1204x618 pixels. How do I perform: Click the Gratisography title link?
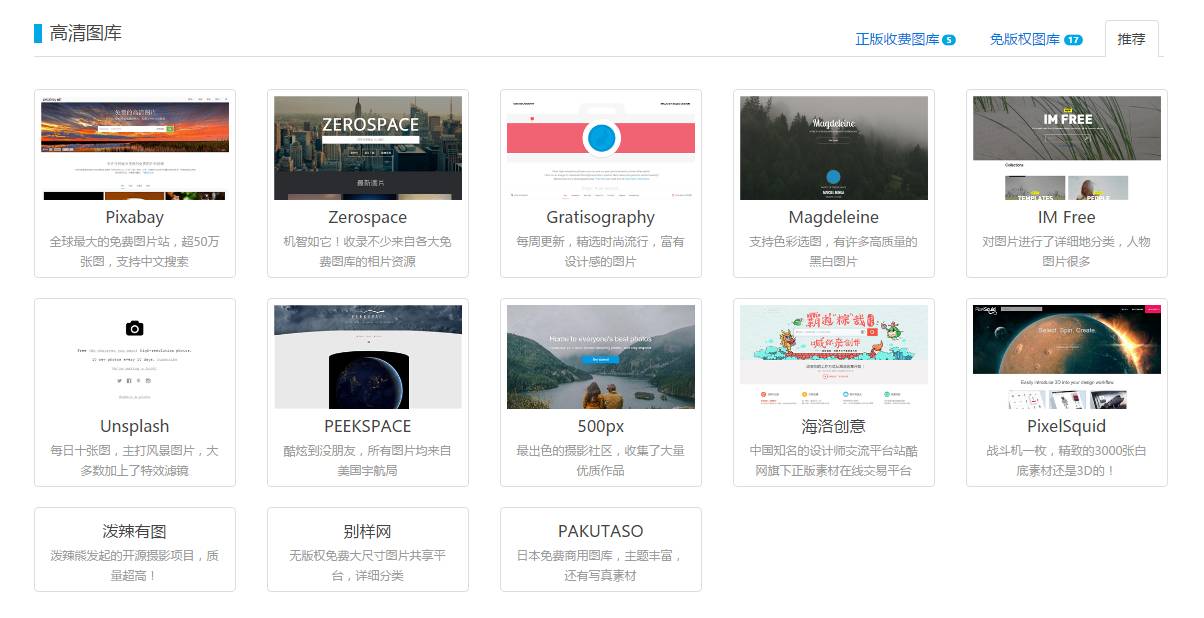pyautogui.click(x=601, y=217)
